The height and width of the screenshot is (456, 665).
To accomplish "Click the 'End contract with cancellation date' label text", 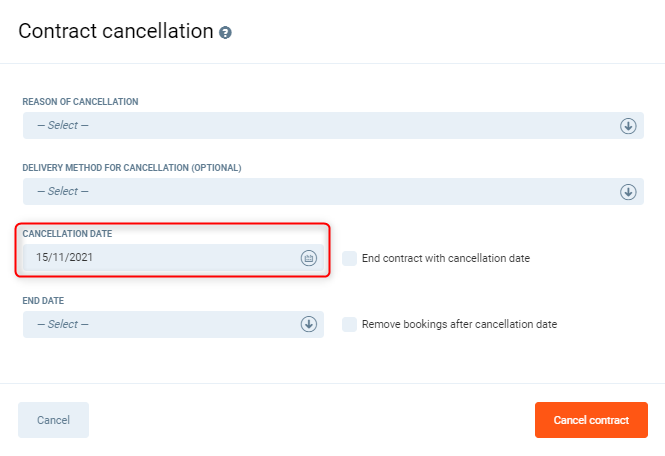I will (x=445, y=258).
